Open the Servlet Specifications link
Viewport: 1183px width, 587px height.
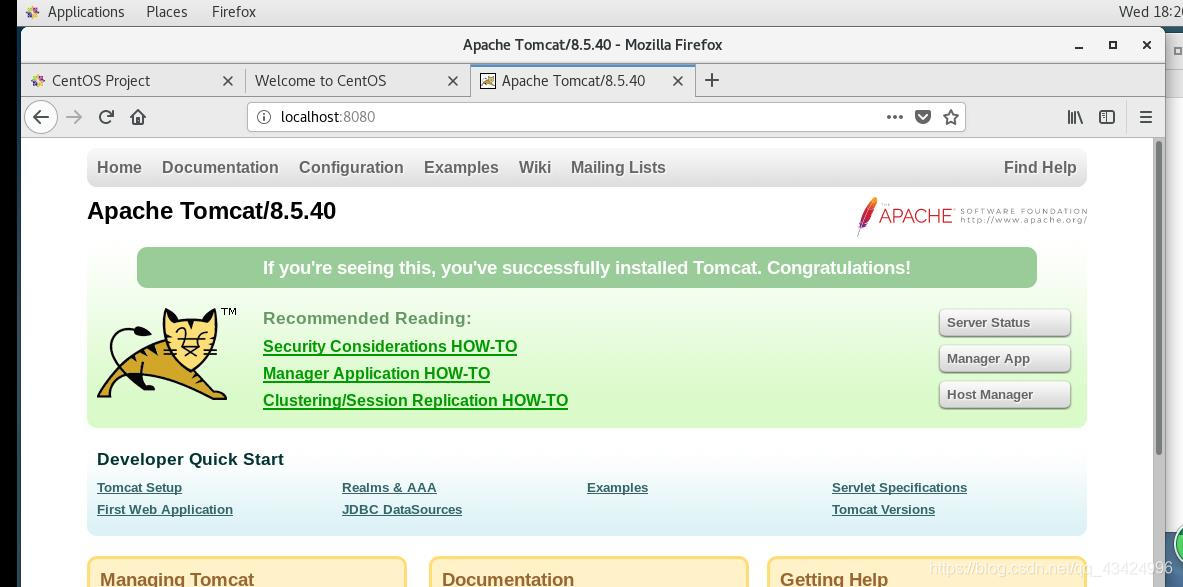899,487
